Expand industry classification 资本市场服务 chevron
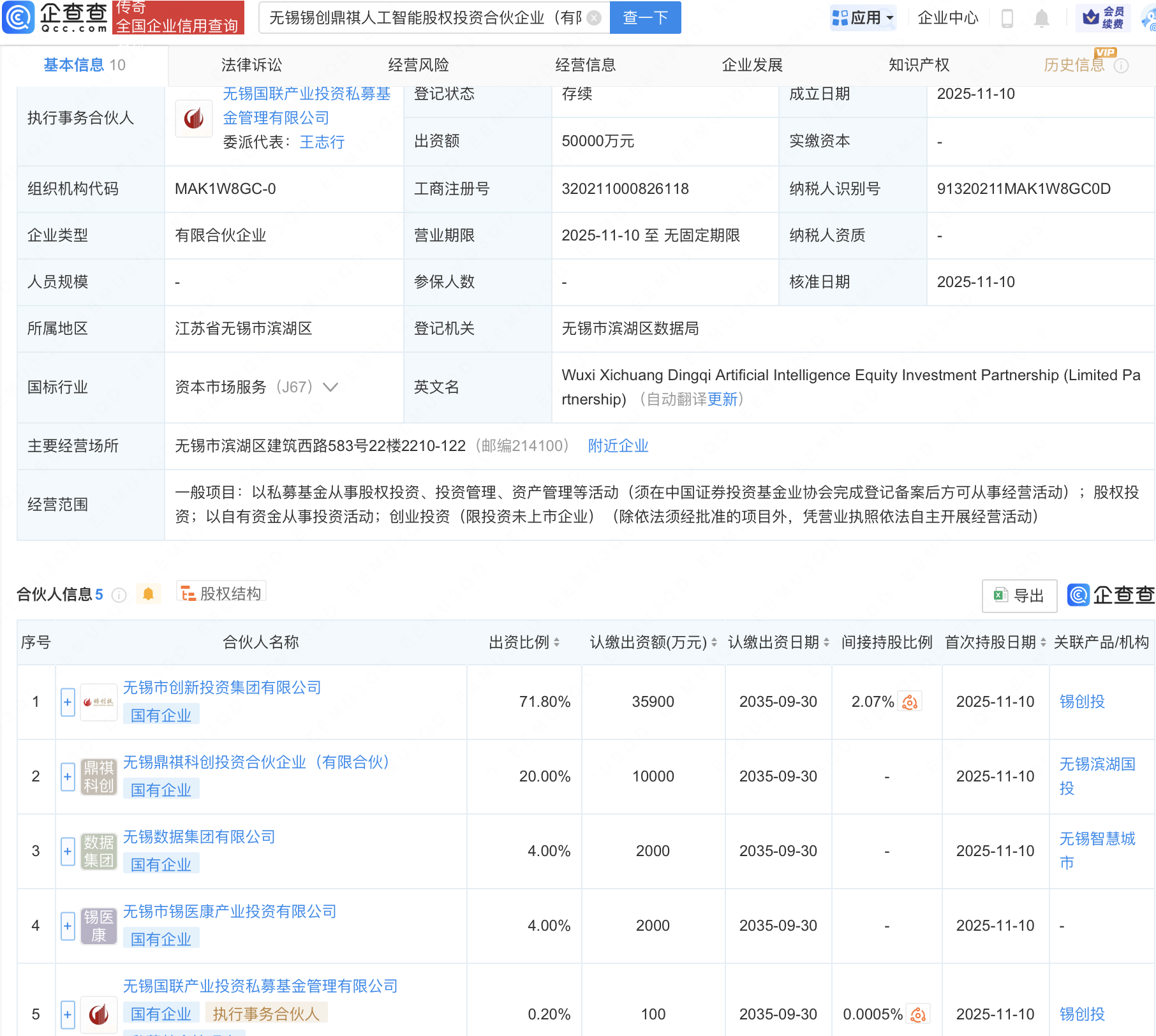This screenshot has height=1036, width=1156. [x=330, y=387]
